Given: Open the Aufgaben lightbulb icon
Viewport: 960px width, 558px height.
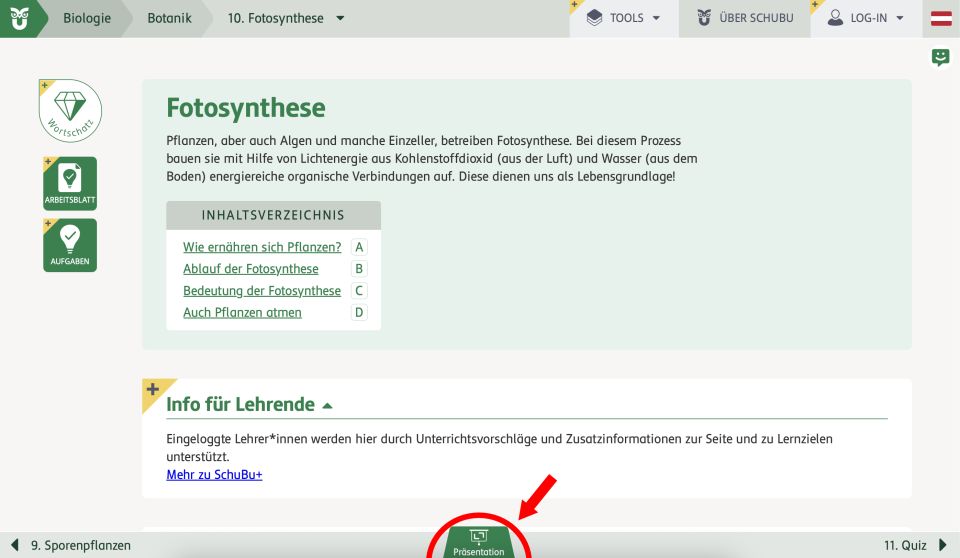Looking at the screenshot, I should [70, 245].
